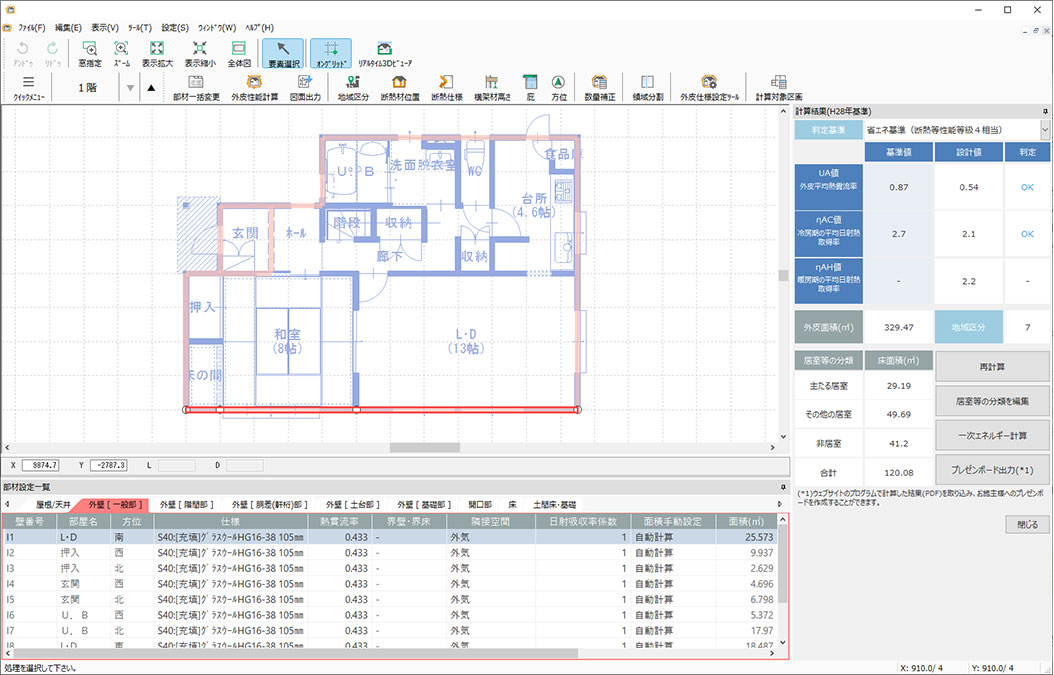Switch to the 開口部 tab

(480, 505)
